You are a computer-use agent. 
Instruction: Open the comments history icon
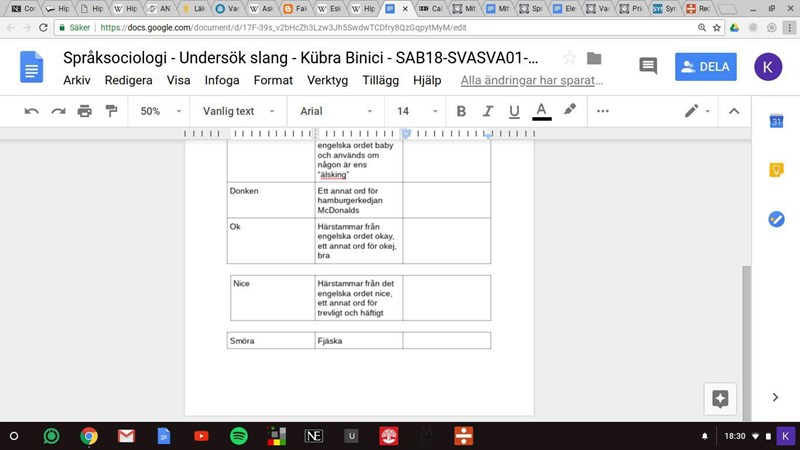648,67
